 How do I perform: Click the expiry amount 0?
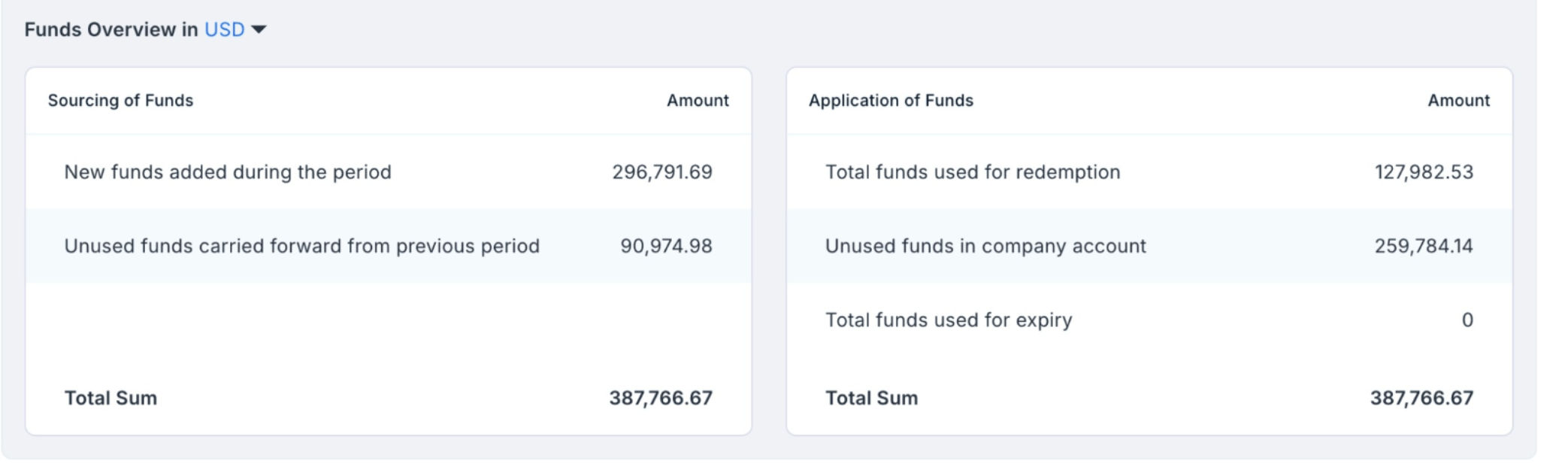tap(1467, 320)
